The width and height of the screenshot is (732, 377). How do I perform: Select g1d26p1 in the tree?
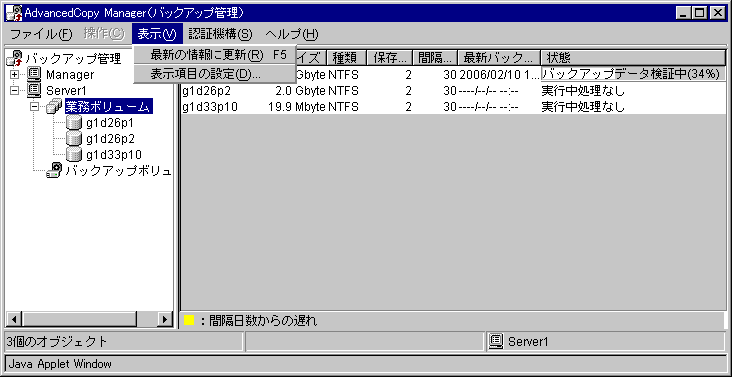110,123
